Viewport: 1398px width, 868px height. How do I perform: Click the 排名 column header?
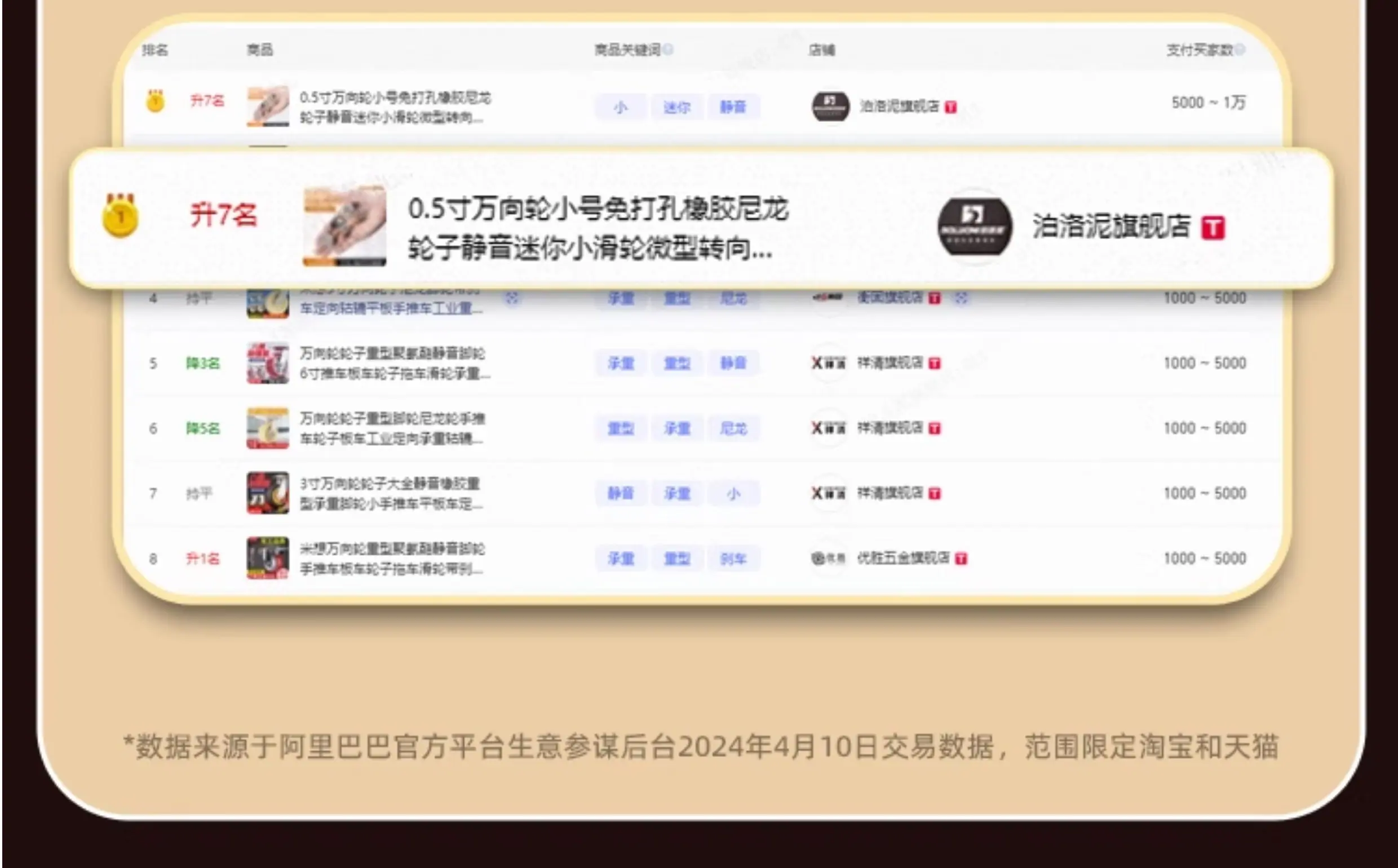155,50
